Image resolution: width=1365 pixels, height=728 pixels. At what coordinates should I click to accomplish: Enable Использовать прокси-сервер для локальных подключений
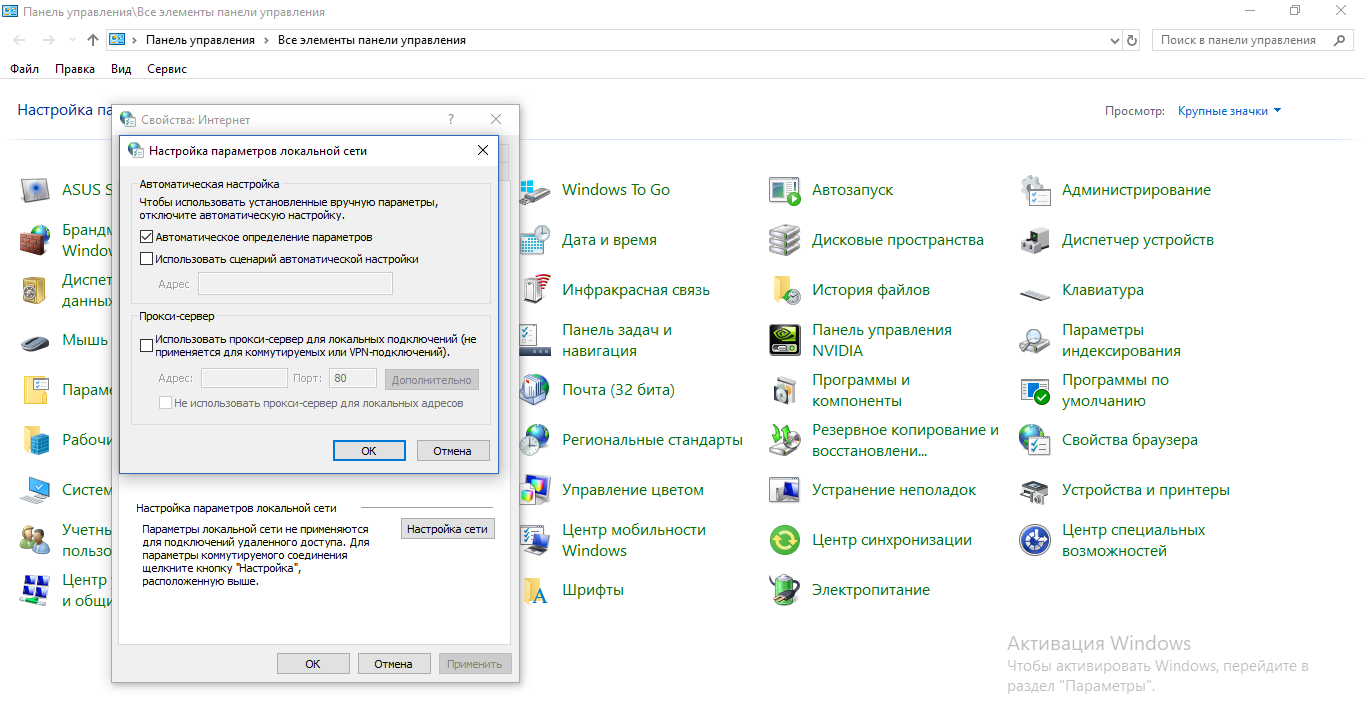(x=147, y=346)
